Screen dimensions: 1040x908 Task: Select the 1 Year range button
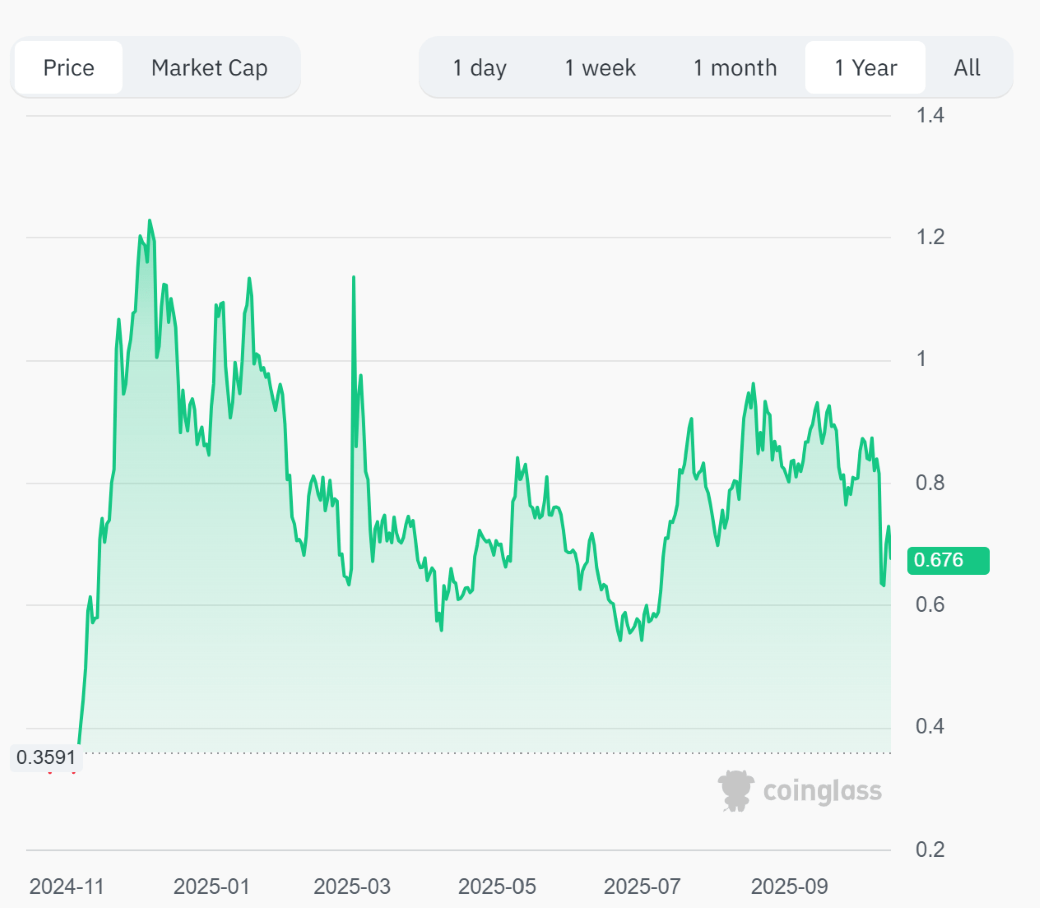(x=866, y=68)
